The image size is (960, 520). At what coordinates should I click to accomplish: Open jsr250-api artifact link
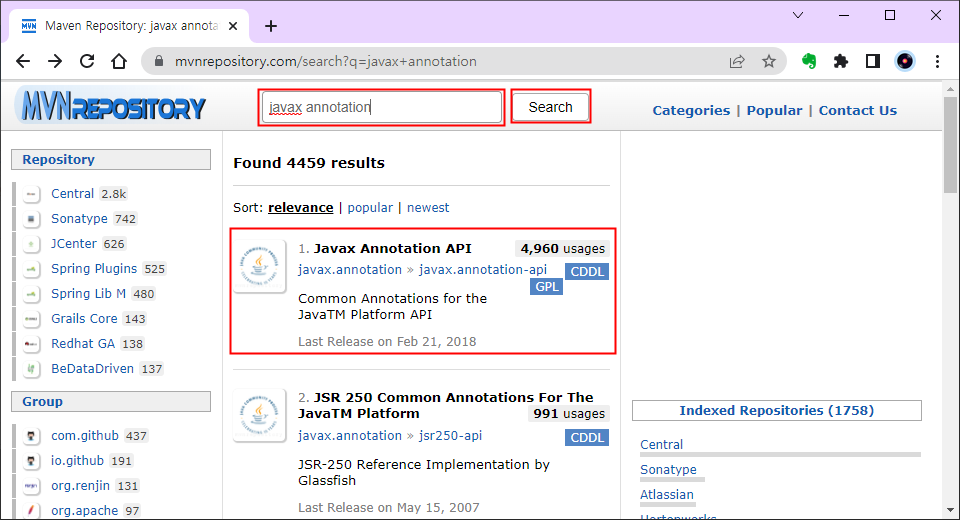coord(450,436)
